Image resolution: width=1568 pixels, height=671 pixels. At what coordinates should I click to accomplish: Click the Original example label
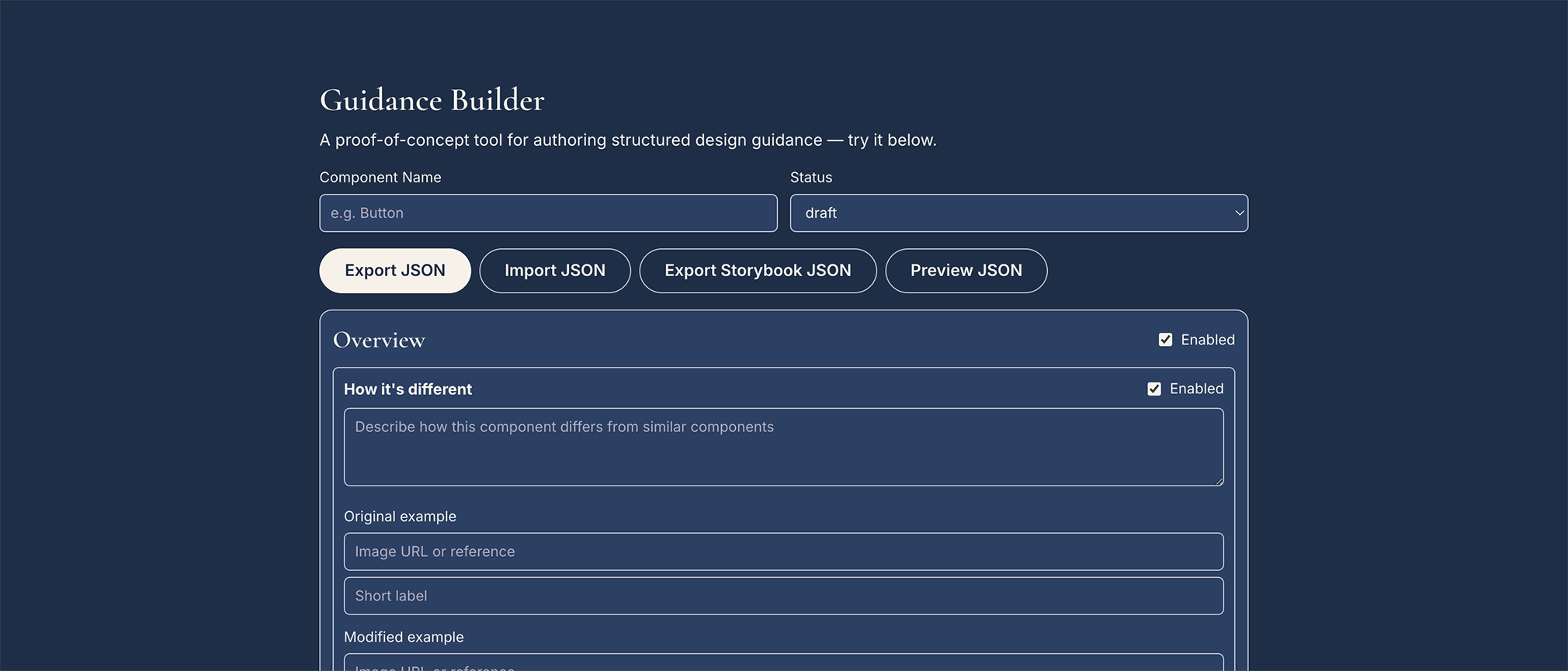(401, 517)
